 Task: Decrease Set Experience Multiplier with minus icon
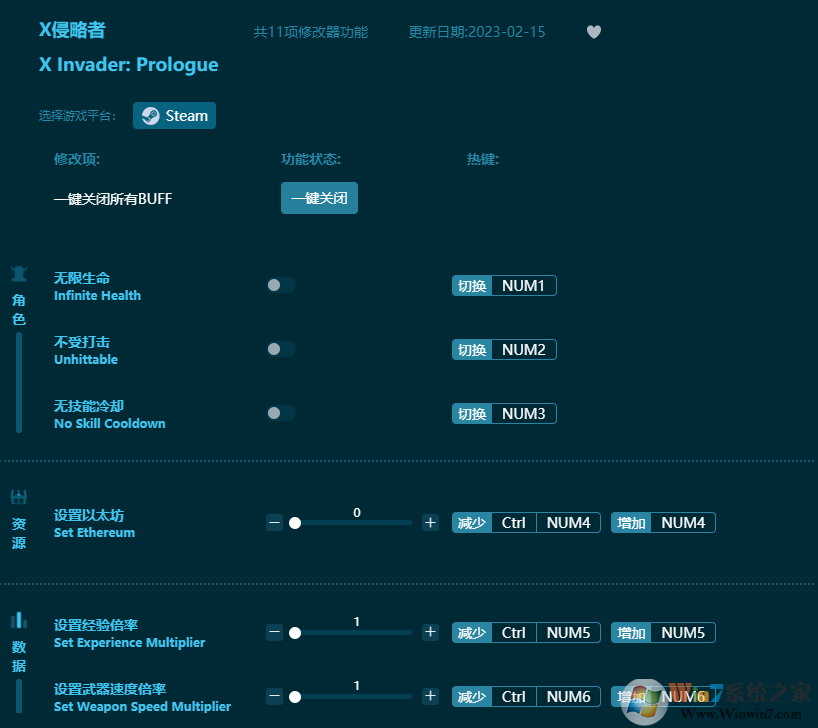(x=274, y=632)
